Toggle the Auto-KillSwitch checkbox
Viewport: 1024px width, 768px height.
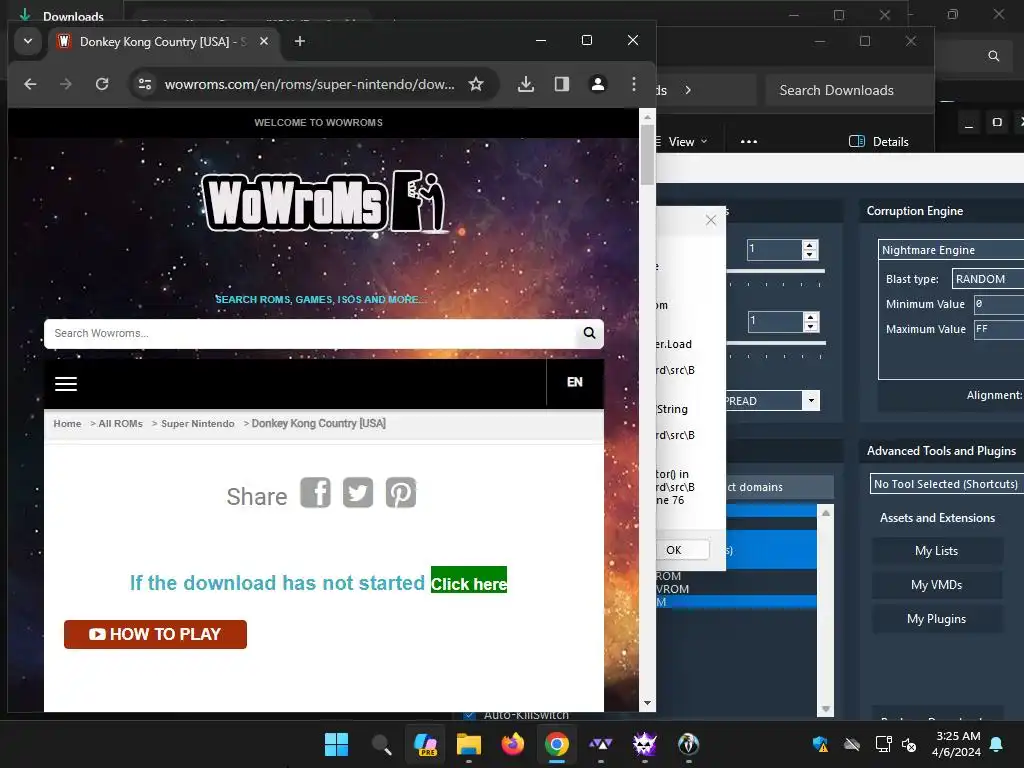[470, 714]
